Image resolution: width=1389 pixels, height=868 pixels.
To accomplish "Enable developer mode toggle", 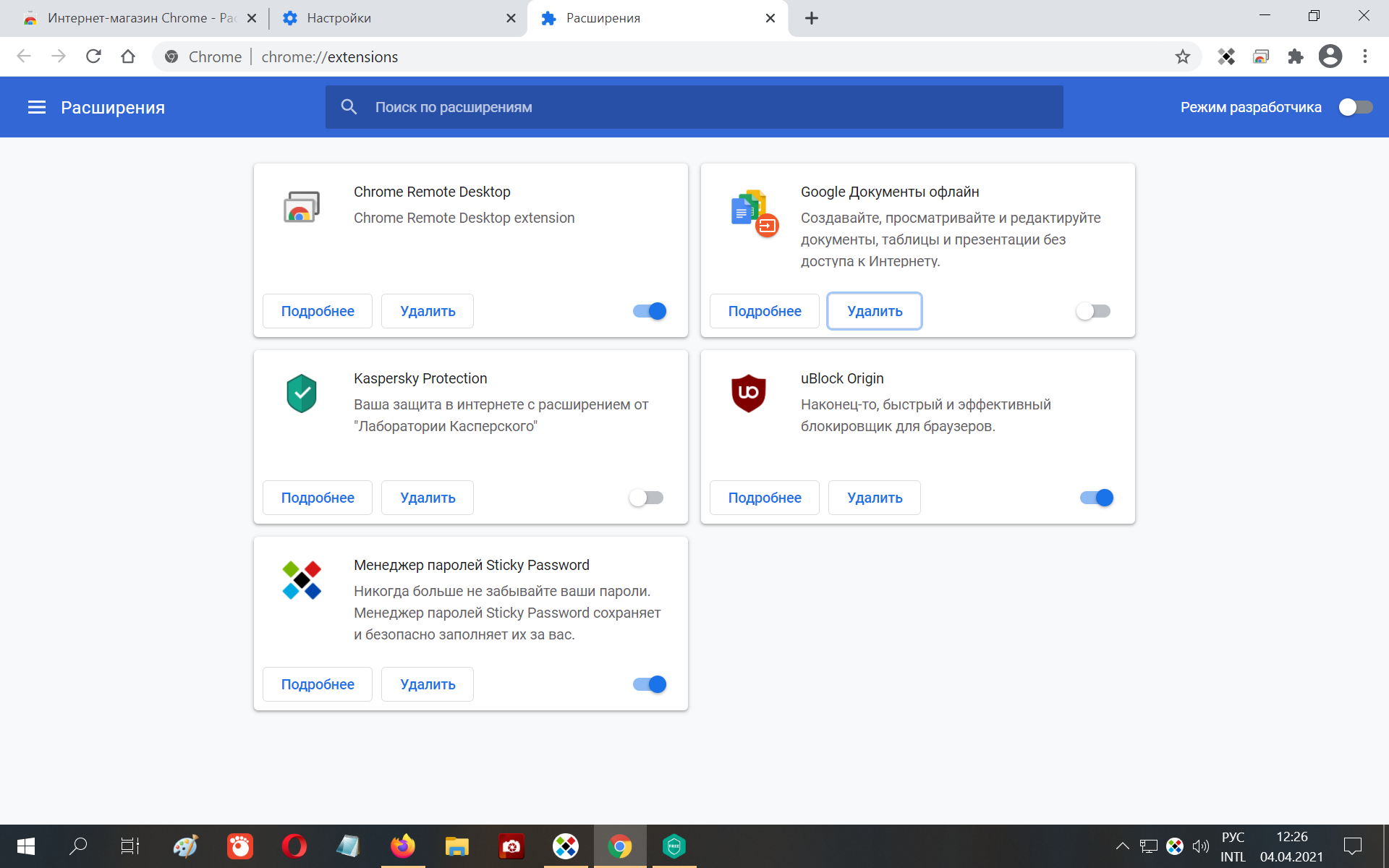I will coord(1356,107).
